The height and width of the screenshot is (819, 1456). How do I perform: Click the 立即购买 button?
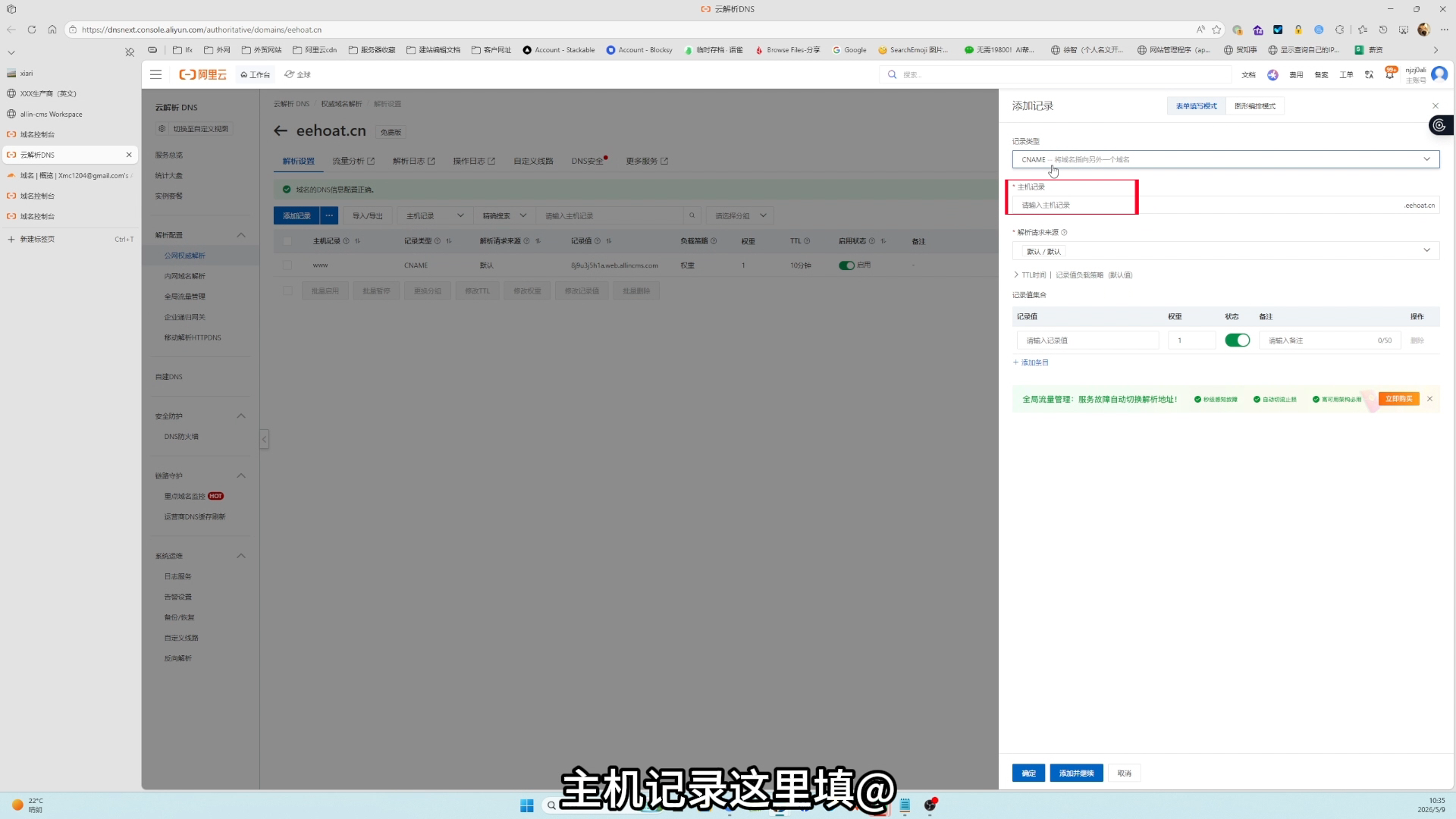[1398, 399]
